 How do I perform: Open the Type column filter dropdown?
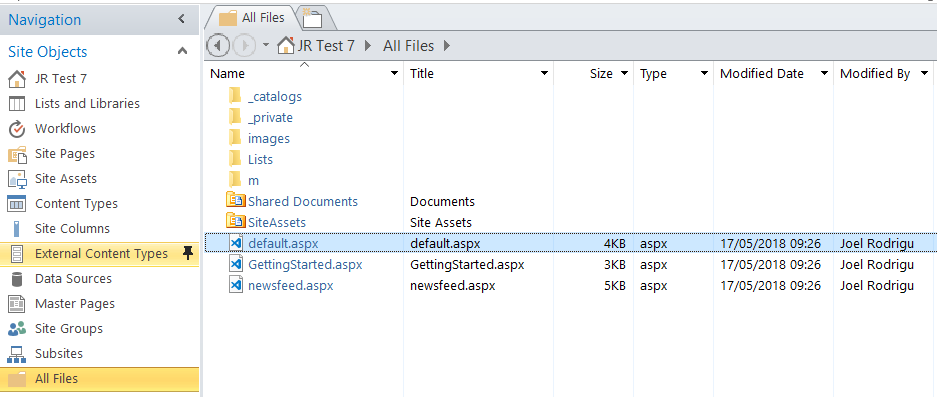pyautogui.click(x=705, y=74)
